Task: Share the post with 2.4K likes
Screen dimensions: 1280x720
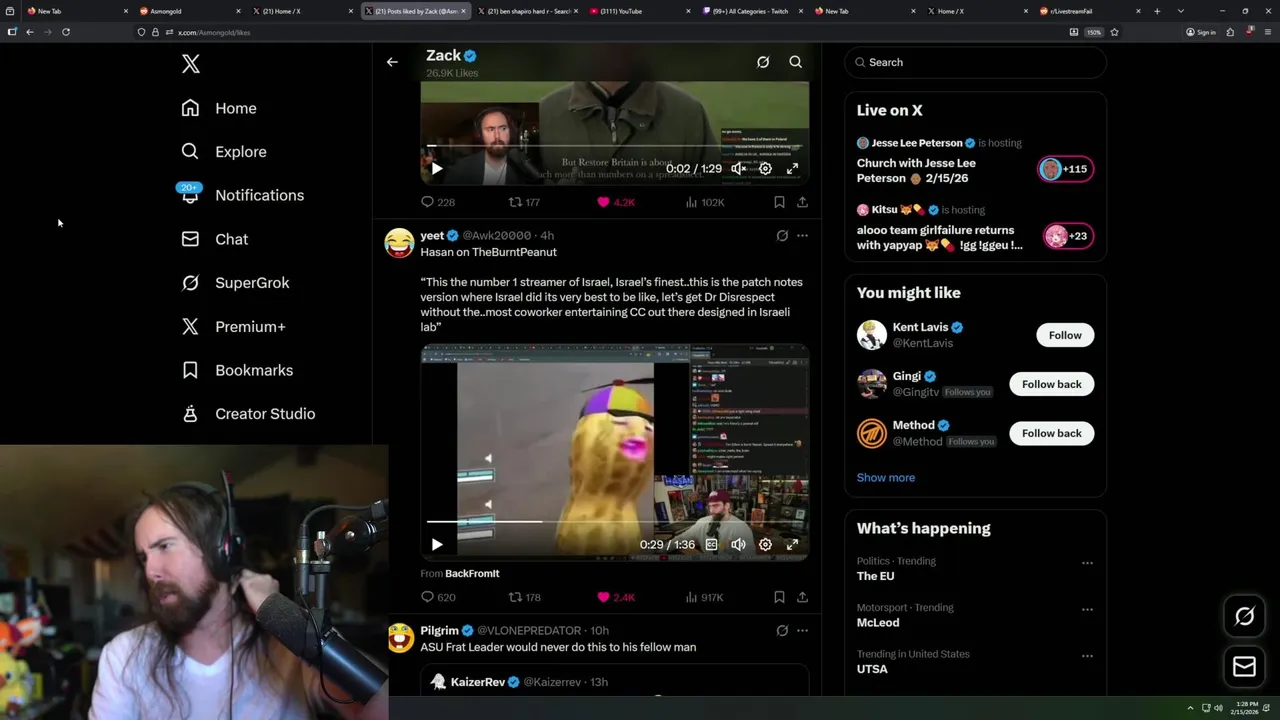Action: [x=802, y=597]
